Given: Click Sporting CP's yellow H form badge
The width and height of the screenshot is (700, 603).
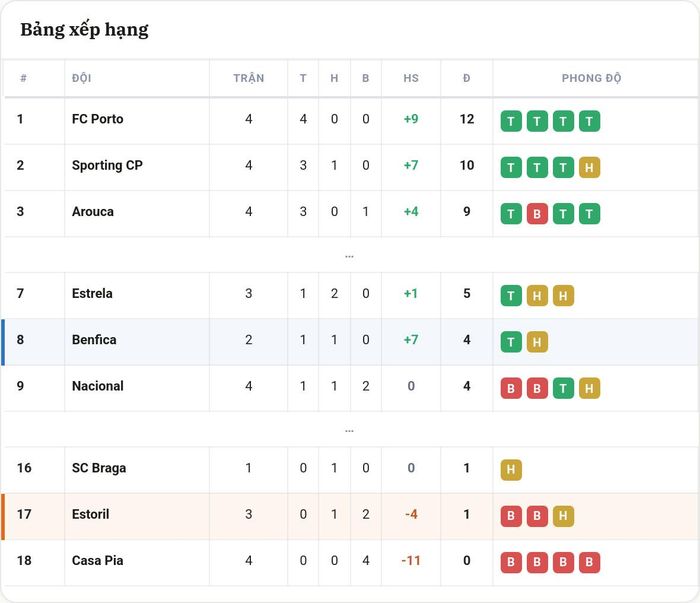Looking at the screenshot, I should 589,167.
